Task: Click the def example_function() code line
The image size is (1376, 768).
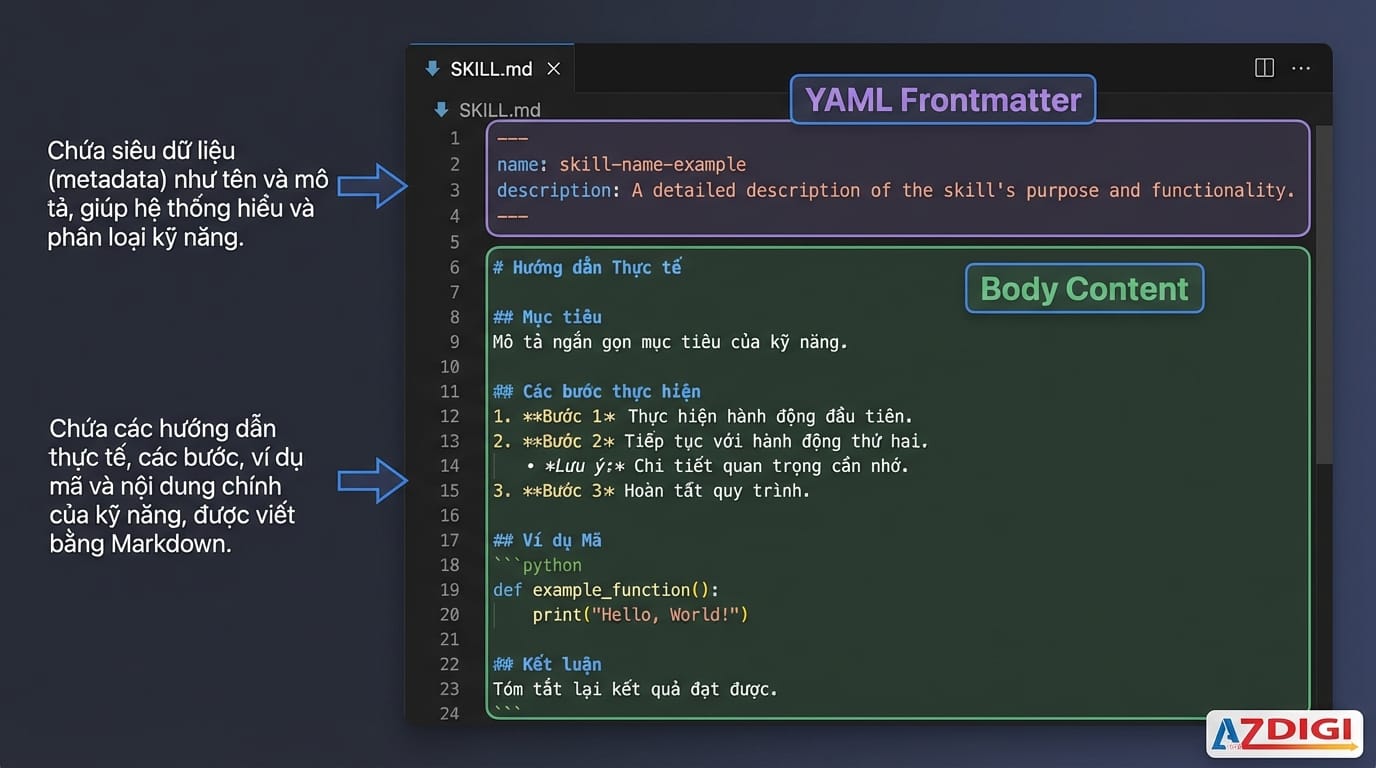Action: pyautogui.click(x=605, y=590)
